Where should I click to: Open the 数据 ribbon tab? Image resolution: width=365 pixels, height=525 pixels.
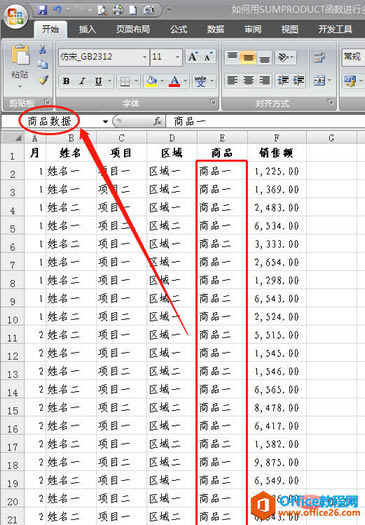tap(215, 29)
